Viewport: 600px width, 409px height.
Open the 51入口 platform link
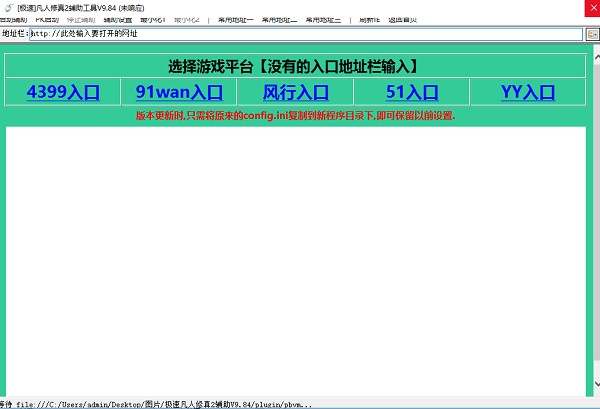tap(412, 92)
